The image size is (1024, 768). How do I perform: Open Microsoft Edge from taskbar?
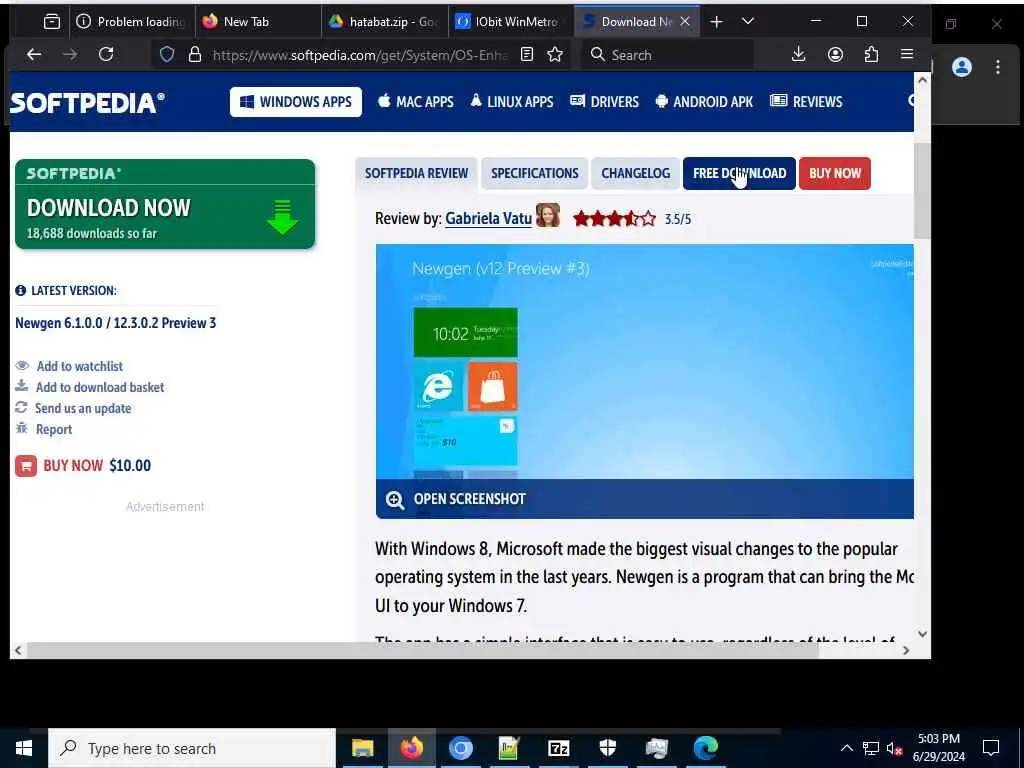(x=706, y=748)
